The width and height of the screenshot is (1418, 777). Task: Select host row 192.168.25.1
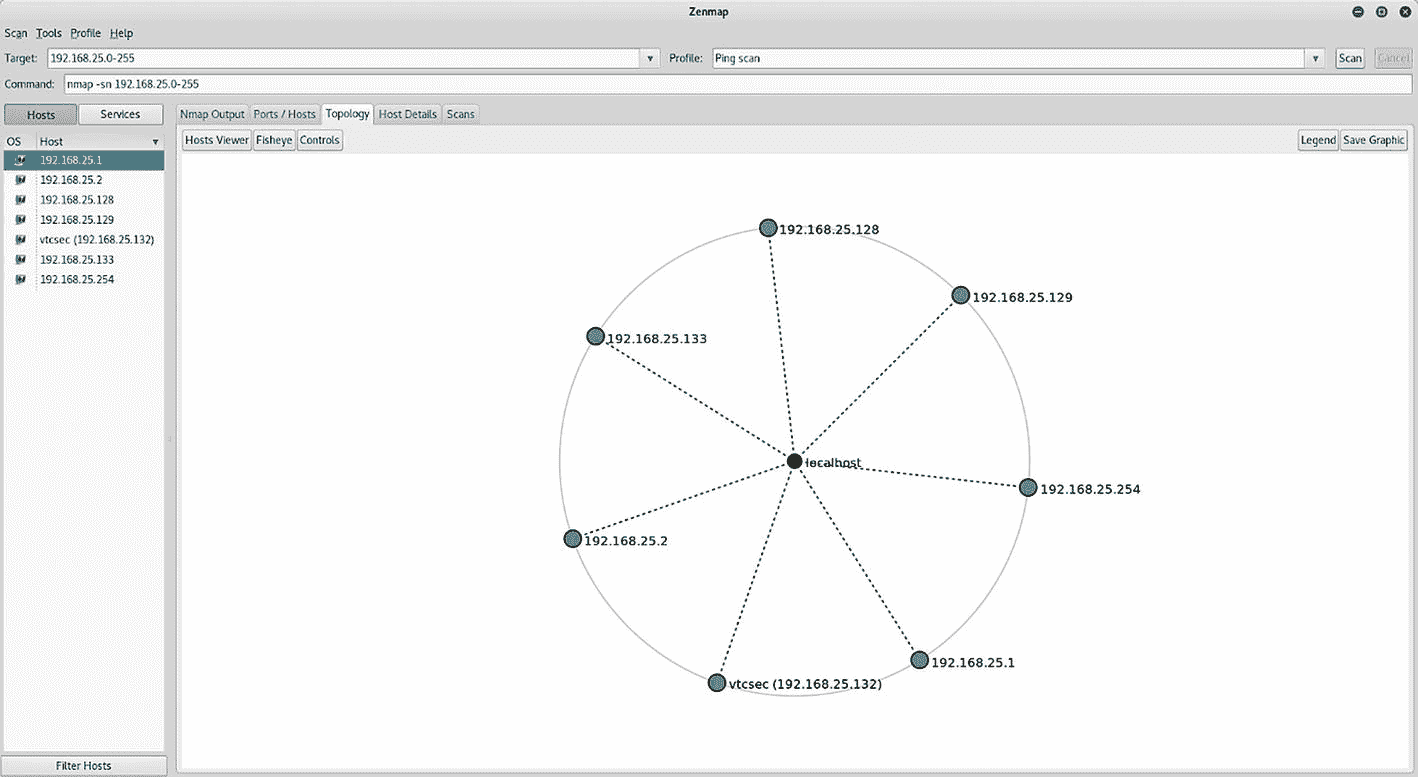[x=84, y=160]
